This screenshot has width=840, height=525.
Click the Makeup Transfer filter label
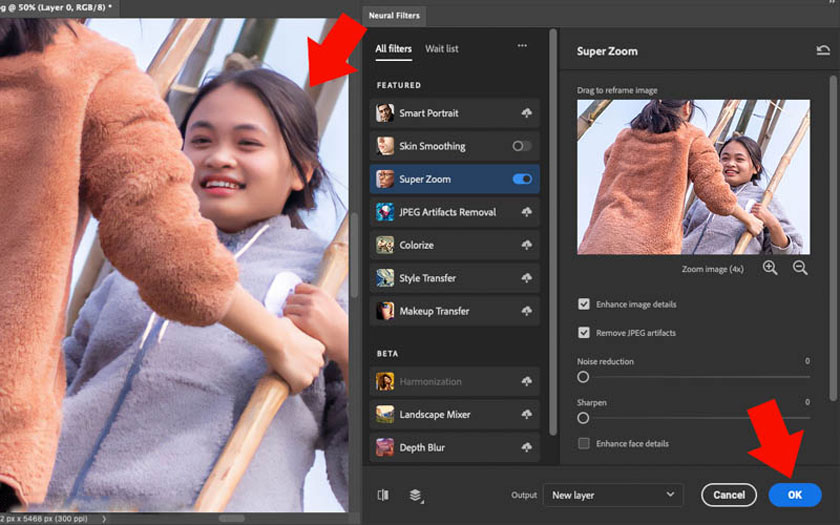pos(434,311)
